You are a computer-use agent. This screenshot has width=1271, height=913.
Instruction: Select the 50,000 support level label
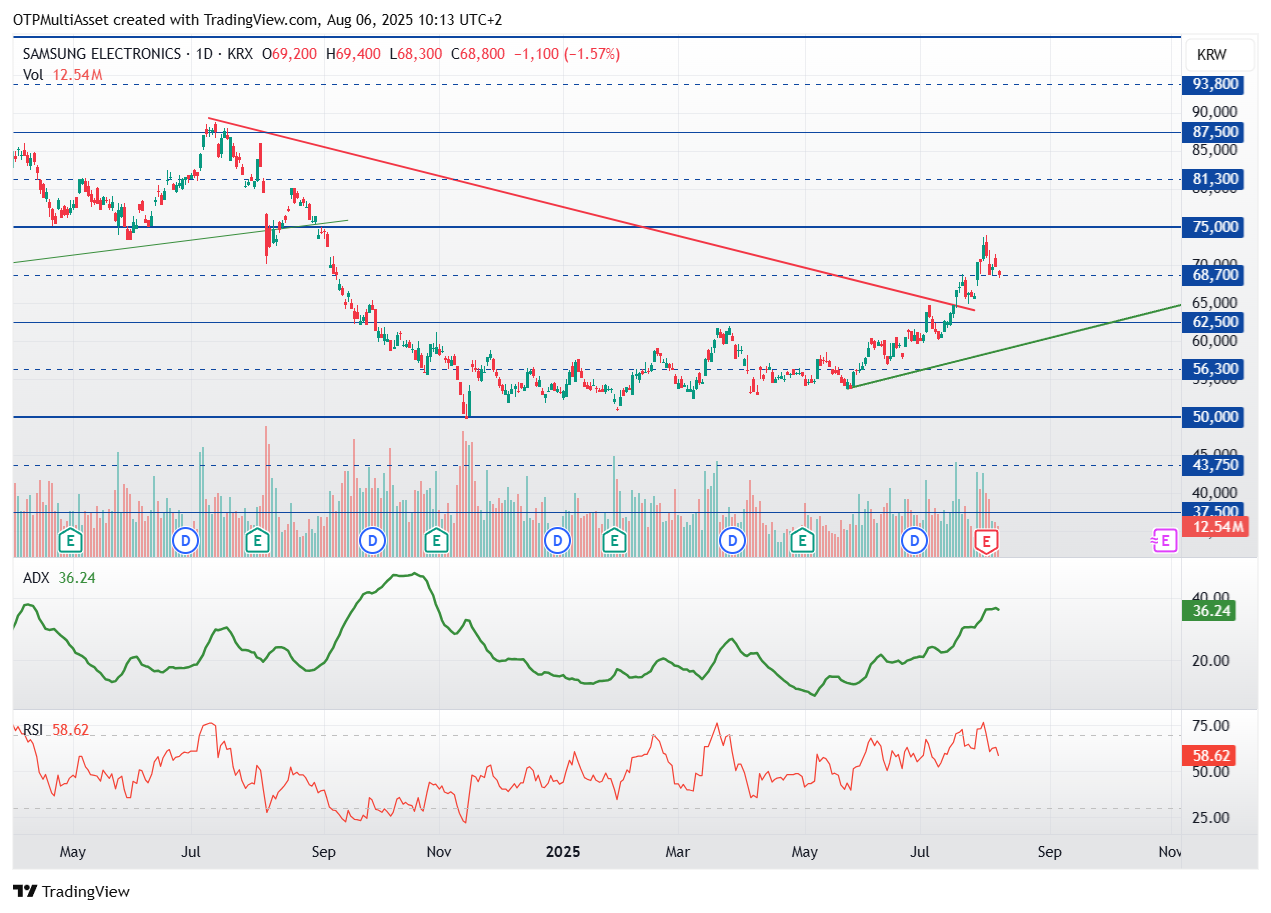click(x=1215, y=417)
